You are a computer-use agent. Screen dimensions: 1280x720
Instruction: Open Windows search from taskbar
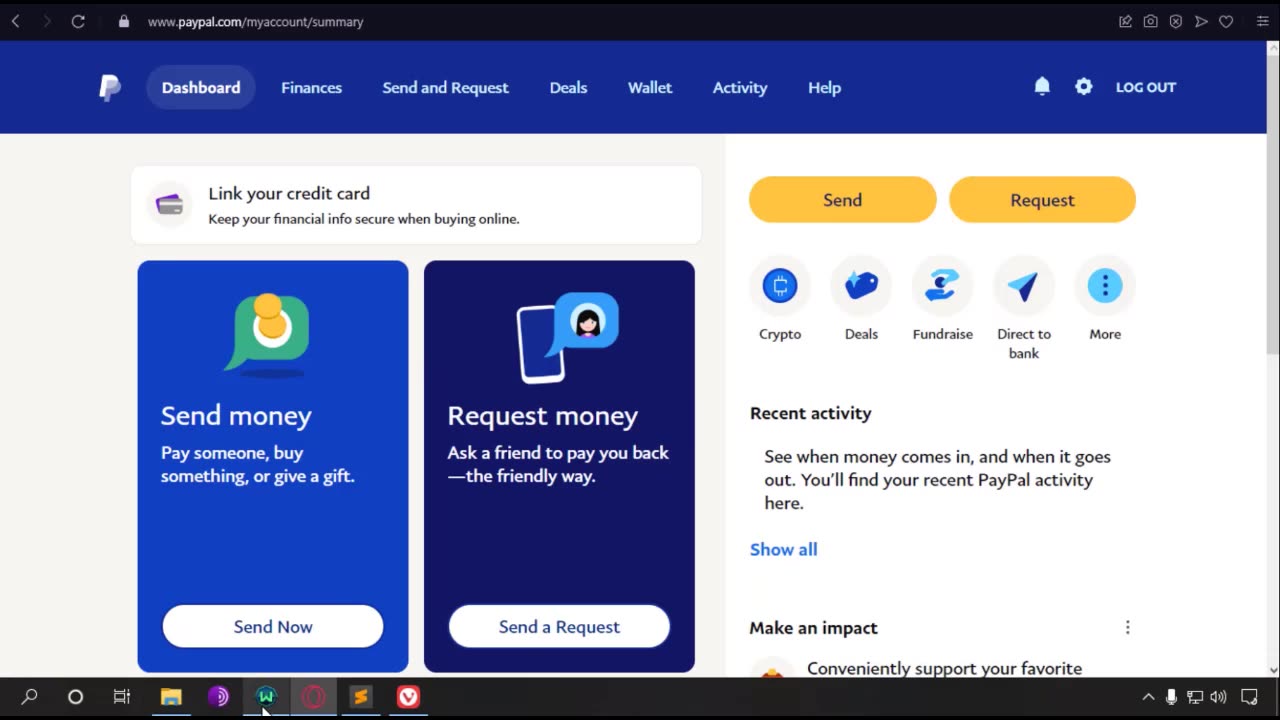[29, 697]
